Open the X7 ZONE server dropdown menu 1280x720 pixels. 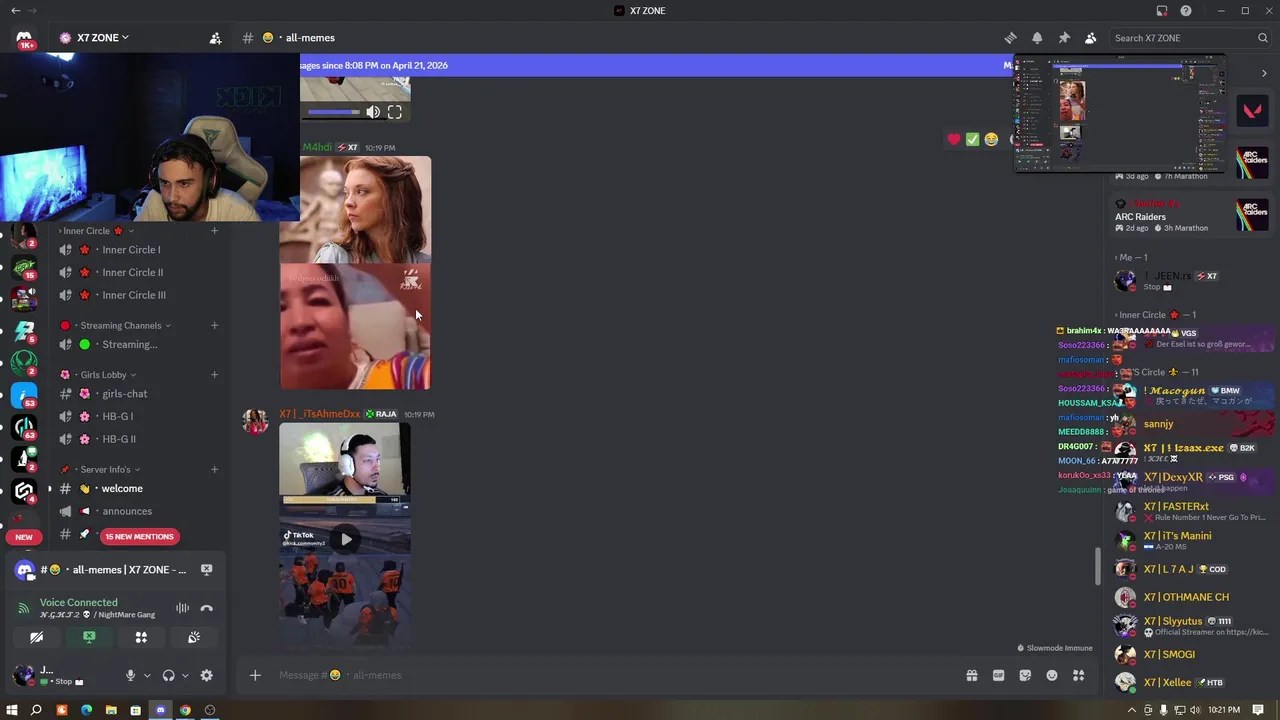click(x=94, y=38)
